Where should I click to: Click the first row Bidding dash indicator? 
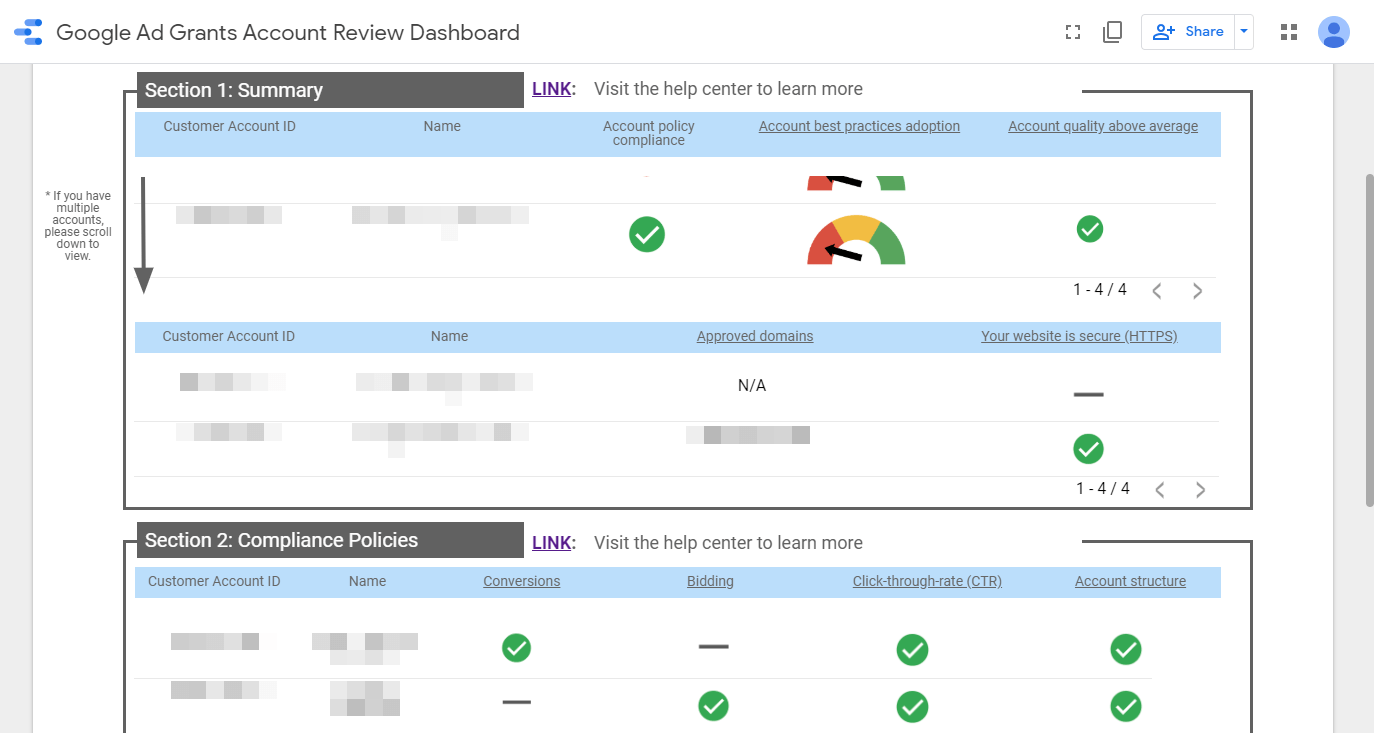713,647
